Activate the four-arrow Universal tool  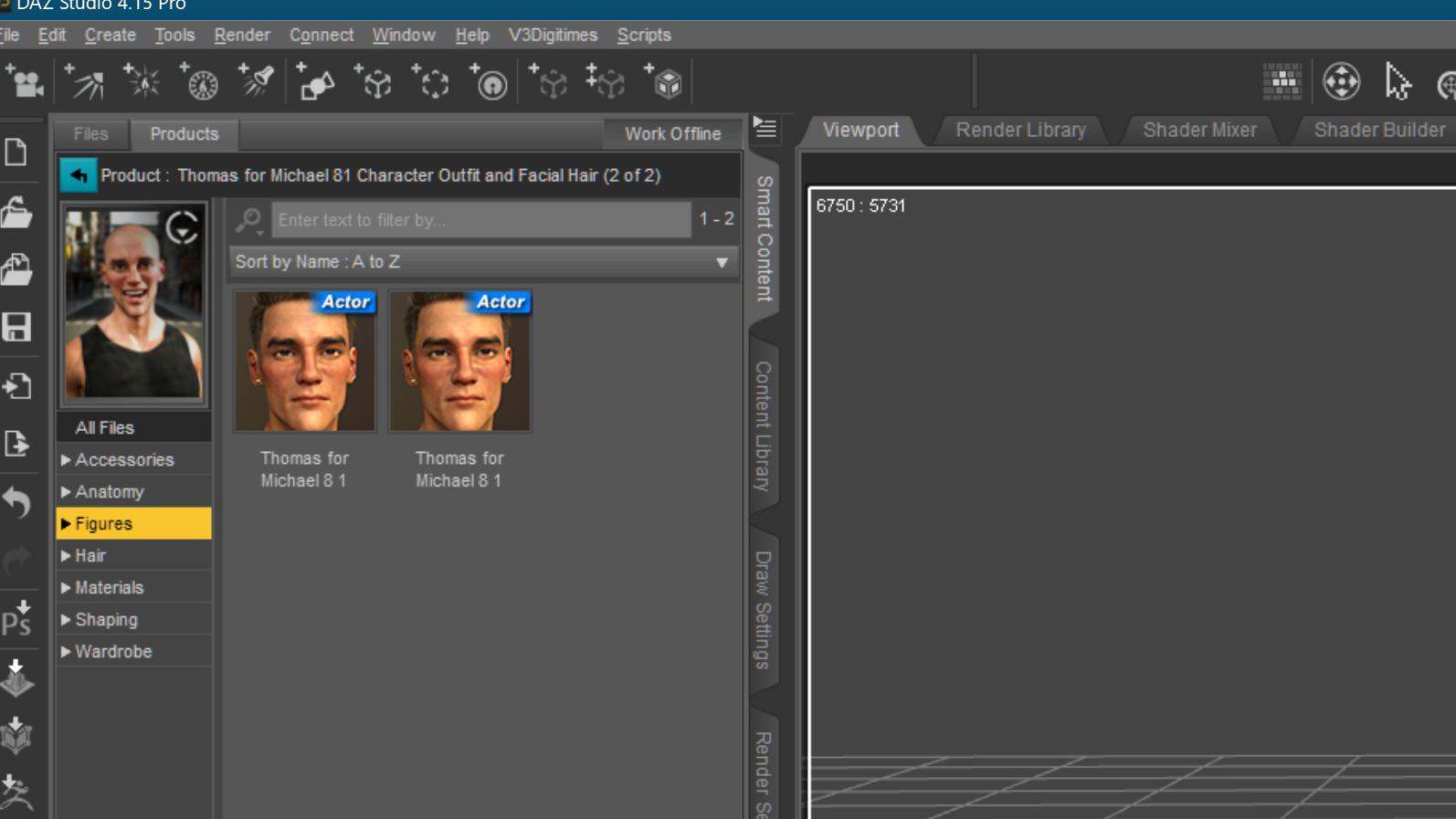(x=1341, y=81)
